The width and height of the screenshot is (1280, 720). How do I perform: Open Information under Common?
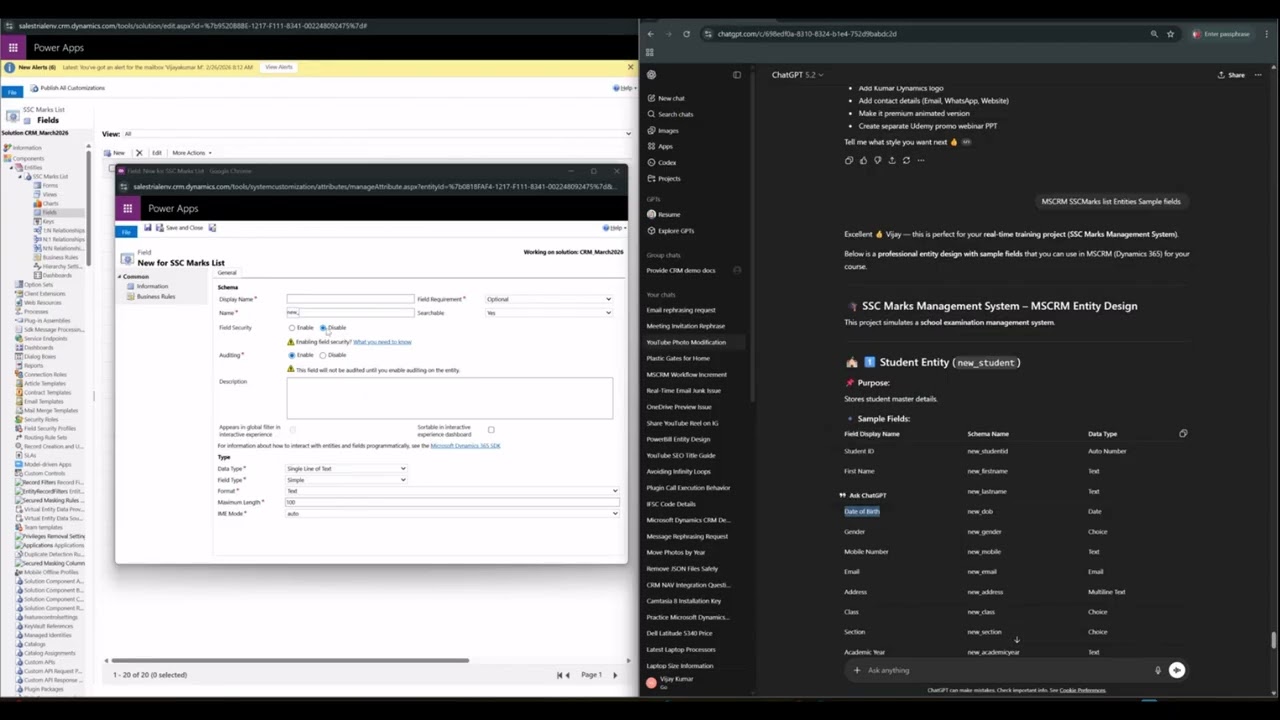click(152, 286)
